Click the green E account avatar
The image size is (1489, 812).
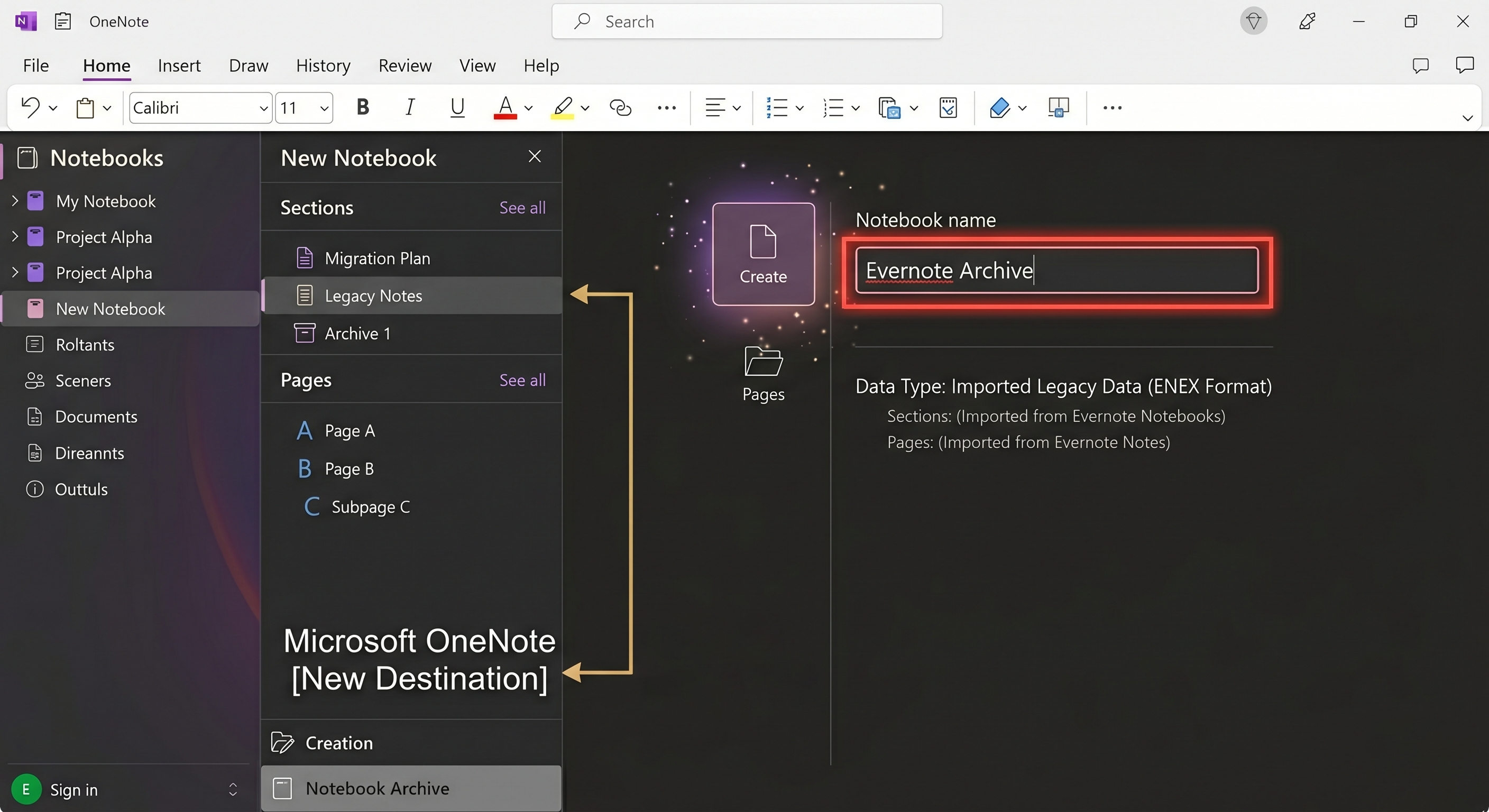tap(26, 789)
